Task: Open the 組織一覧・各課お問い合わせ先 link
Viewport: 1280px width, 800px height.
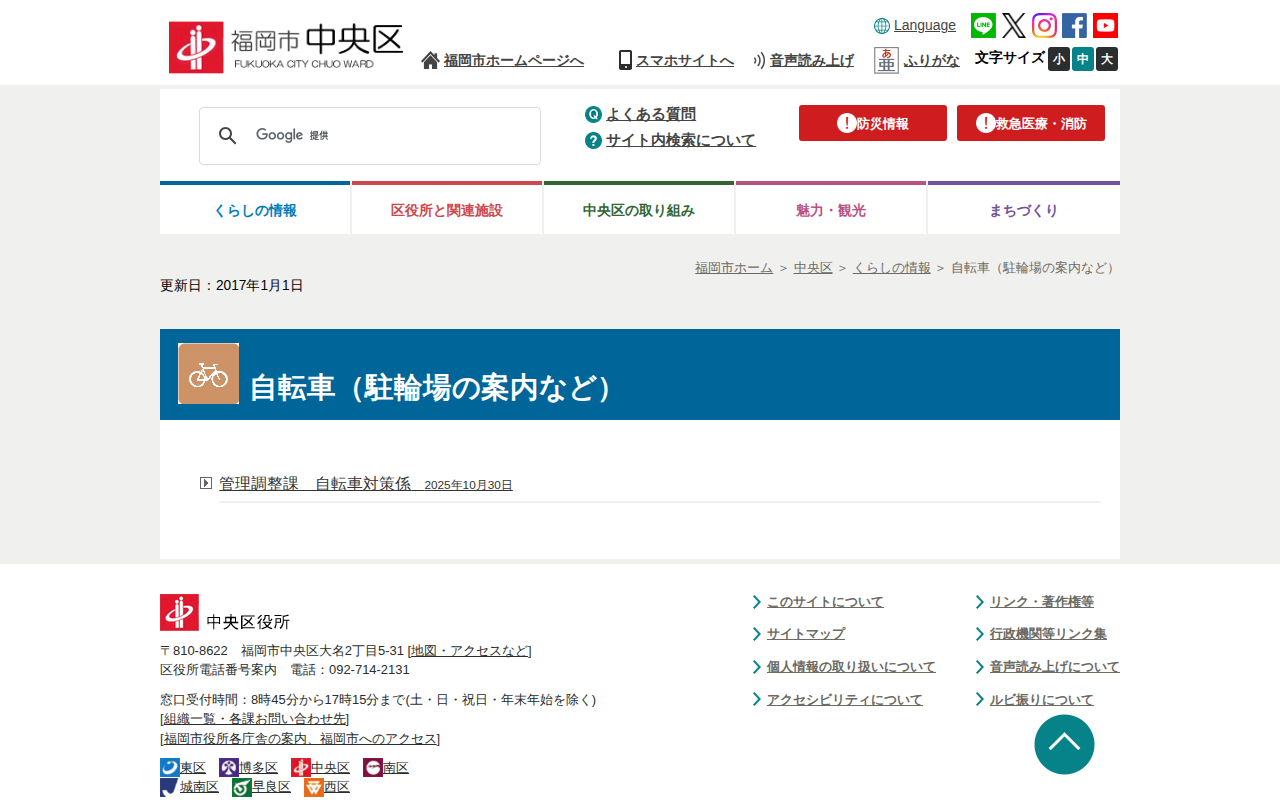Action: click(x=254, y=719)
